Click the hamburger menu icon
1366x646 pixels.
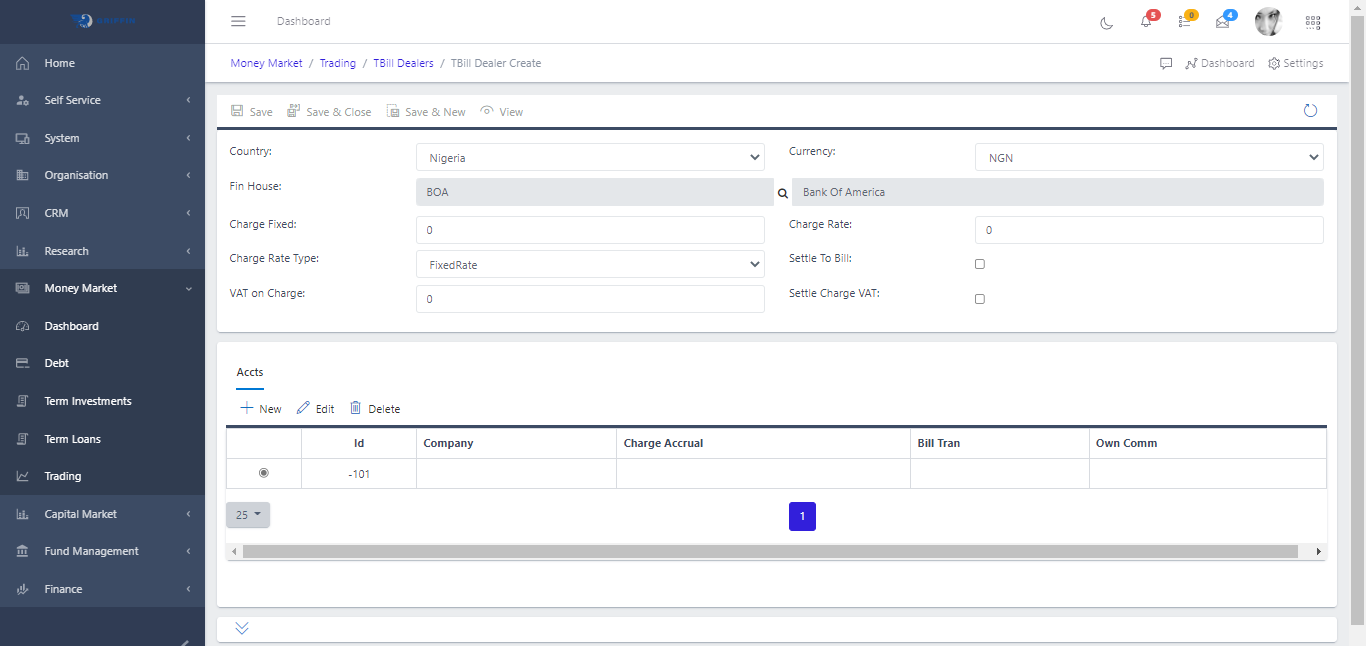point(238,21)
